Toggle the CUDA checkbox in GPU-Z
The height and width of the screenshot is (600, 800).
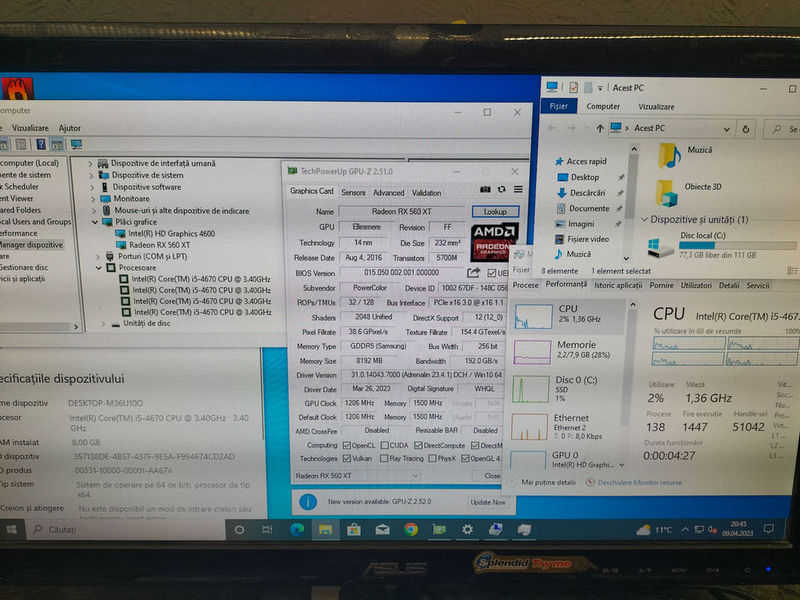click(384, 445)
